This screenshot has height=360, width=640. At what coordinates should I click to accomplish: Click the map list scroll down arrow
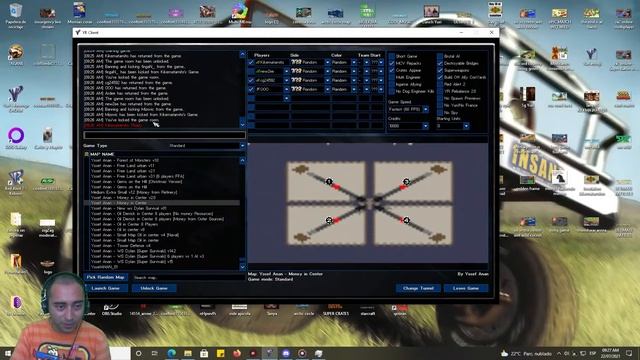242,267
